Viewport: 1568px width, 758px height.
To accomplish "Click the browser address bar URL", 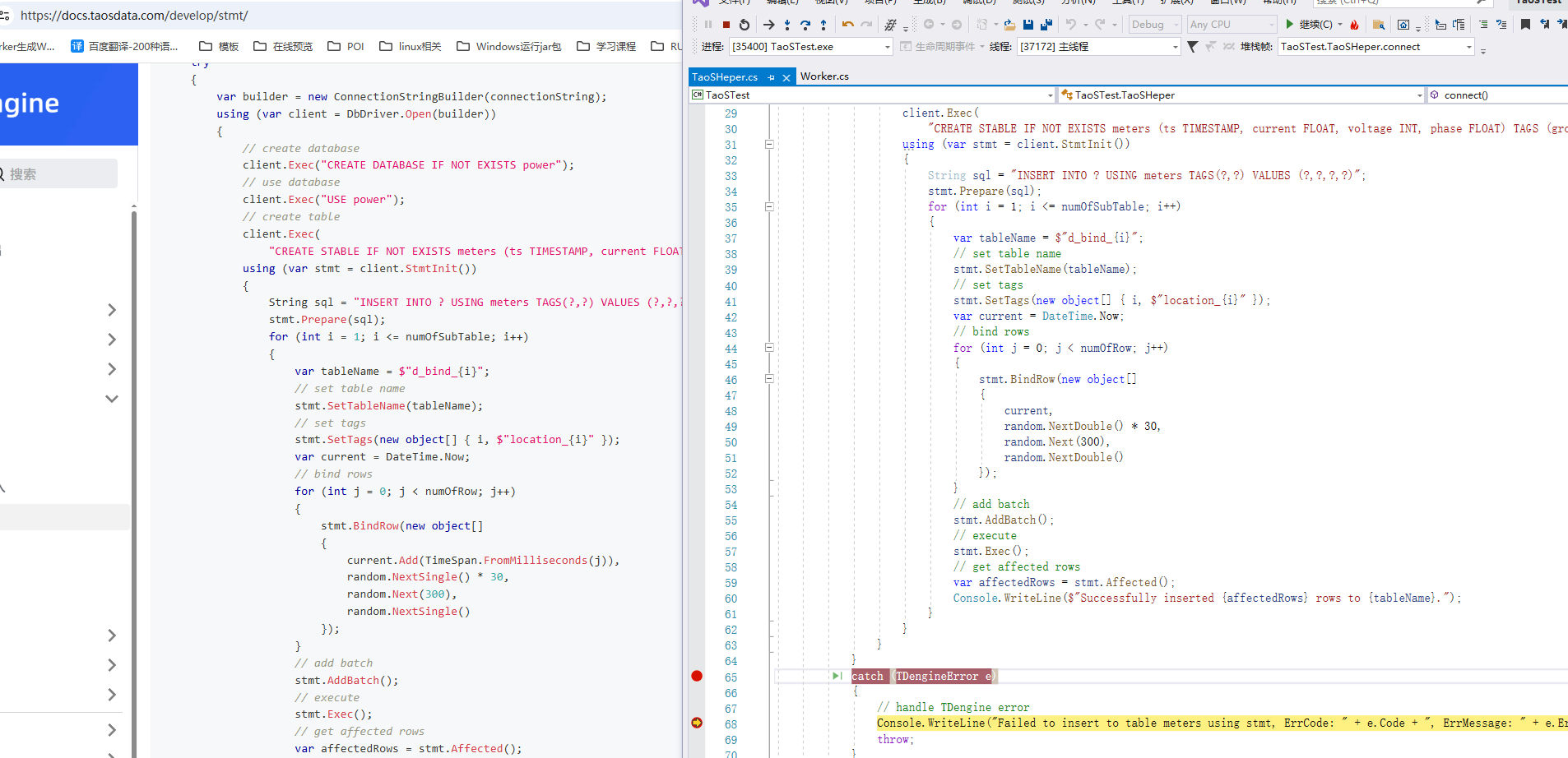I will pos(134,15).
